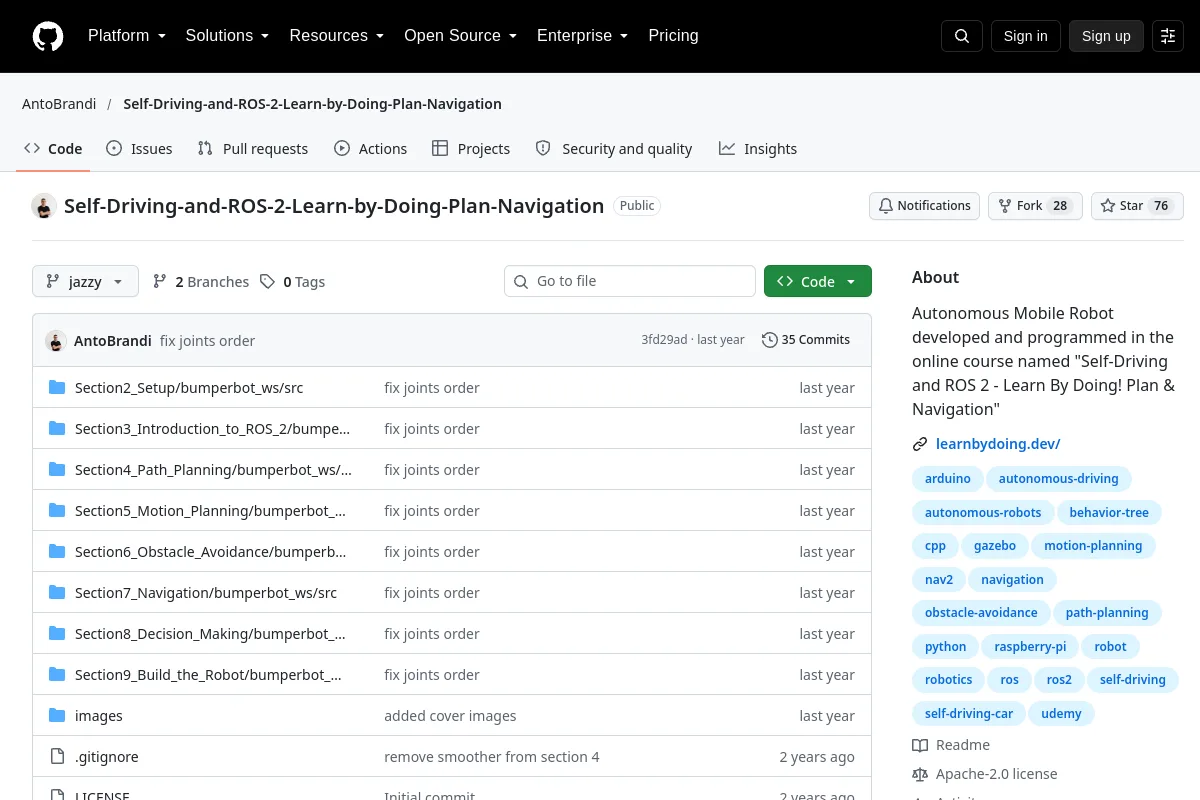Focus the Go to file search field
The width and height of the screenshot is (1200, 800).
(x=630, y=281)
